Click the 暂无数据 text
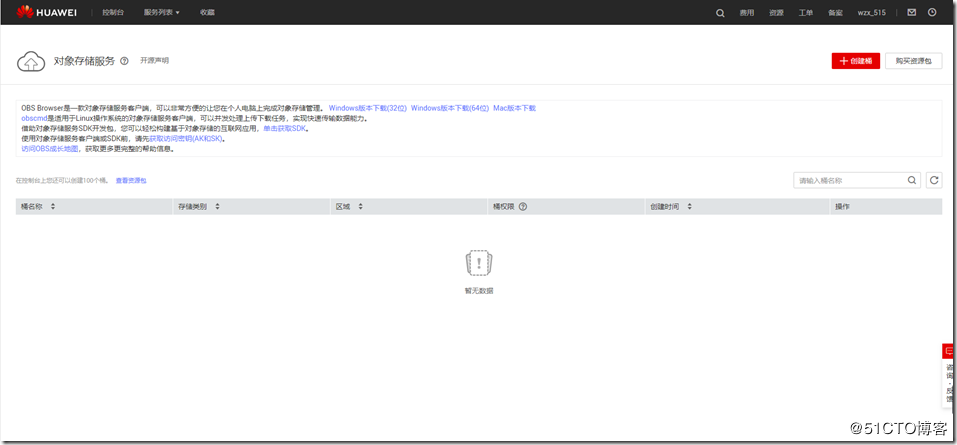Viewport: 957px width, 445px height. point(478,291)
